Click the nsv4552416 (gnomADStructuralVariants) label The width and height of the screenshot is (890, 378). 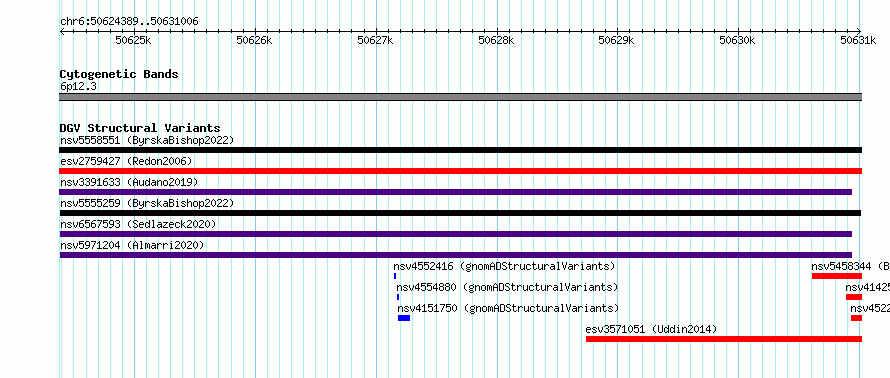click(504, 266)
